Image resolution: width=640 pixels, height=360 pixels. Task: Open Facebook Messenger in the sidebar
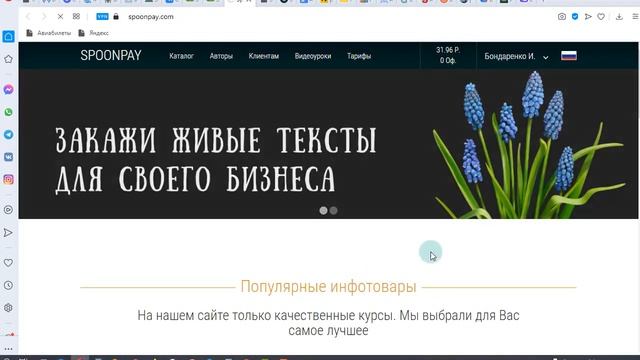coord(8,89)
